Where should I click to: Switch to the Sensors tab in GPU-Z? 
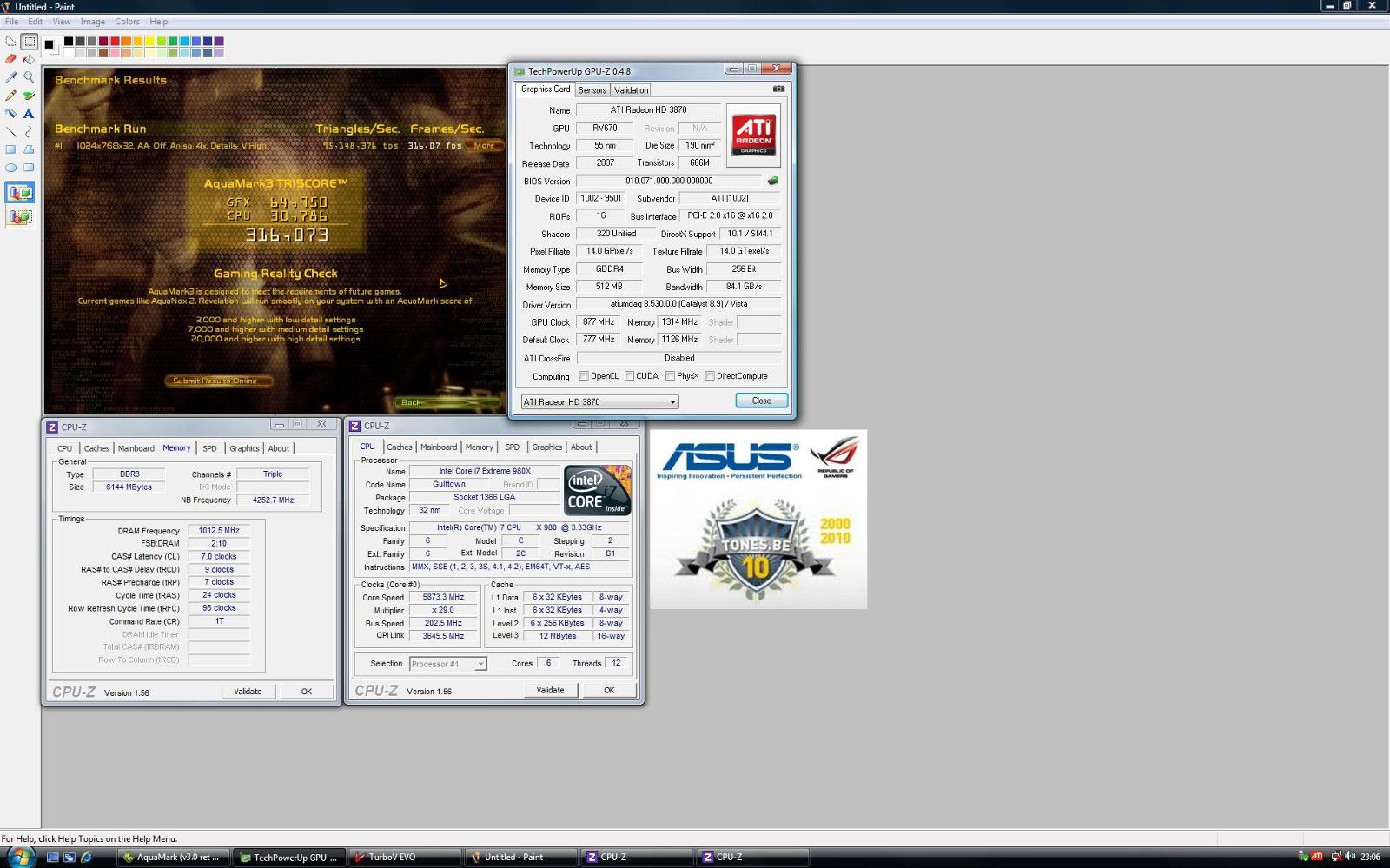[x=592, y=90]
